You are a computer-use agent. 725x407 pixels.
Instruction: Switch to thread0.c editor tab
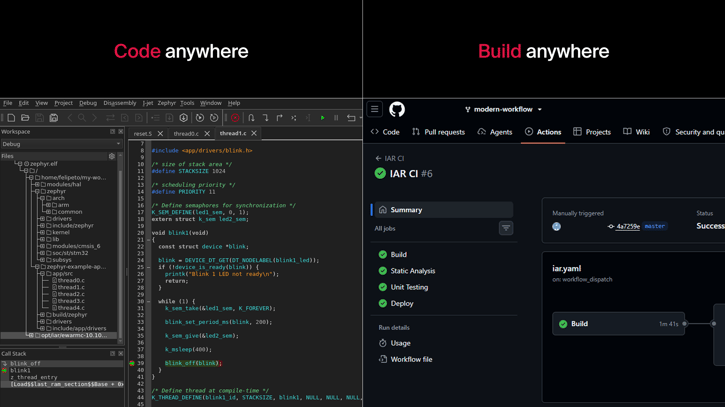[186, 134]
